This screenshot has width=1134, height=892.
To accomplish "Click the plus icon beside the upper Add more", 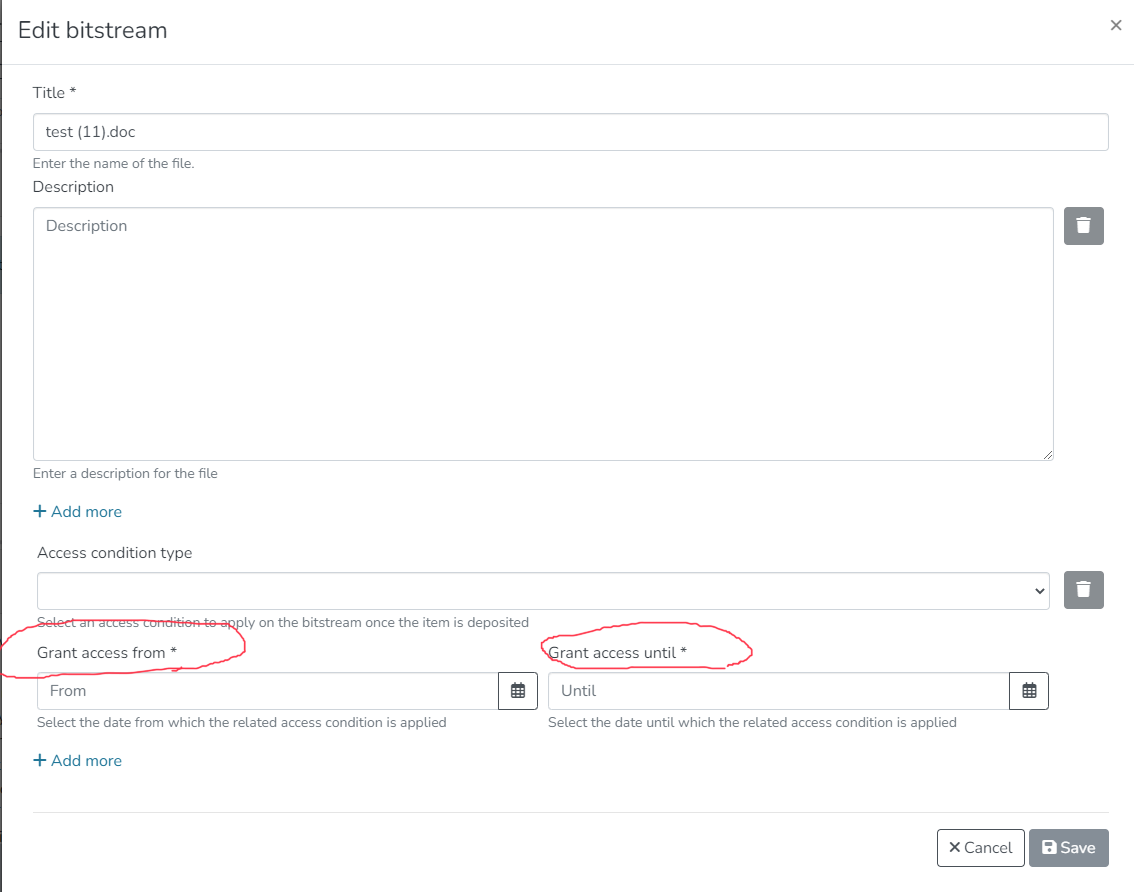I will [x=39, y=511].
